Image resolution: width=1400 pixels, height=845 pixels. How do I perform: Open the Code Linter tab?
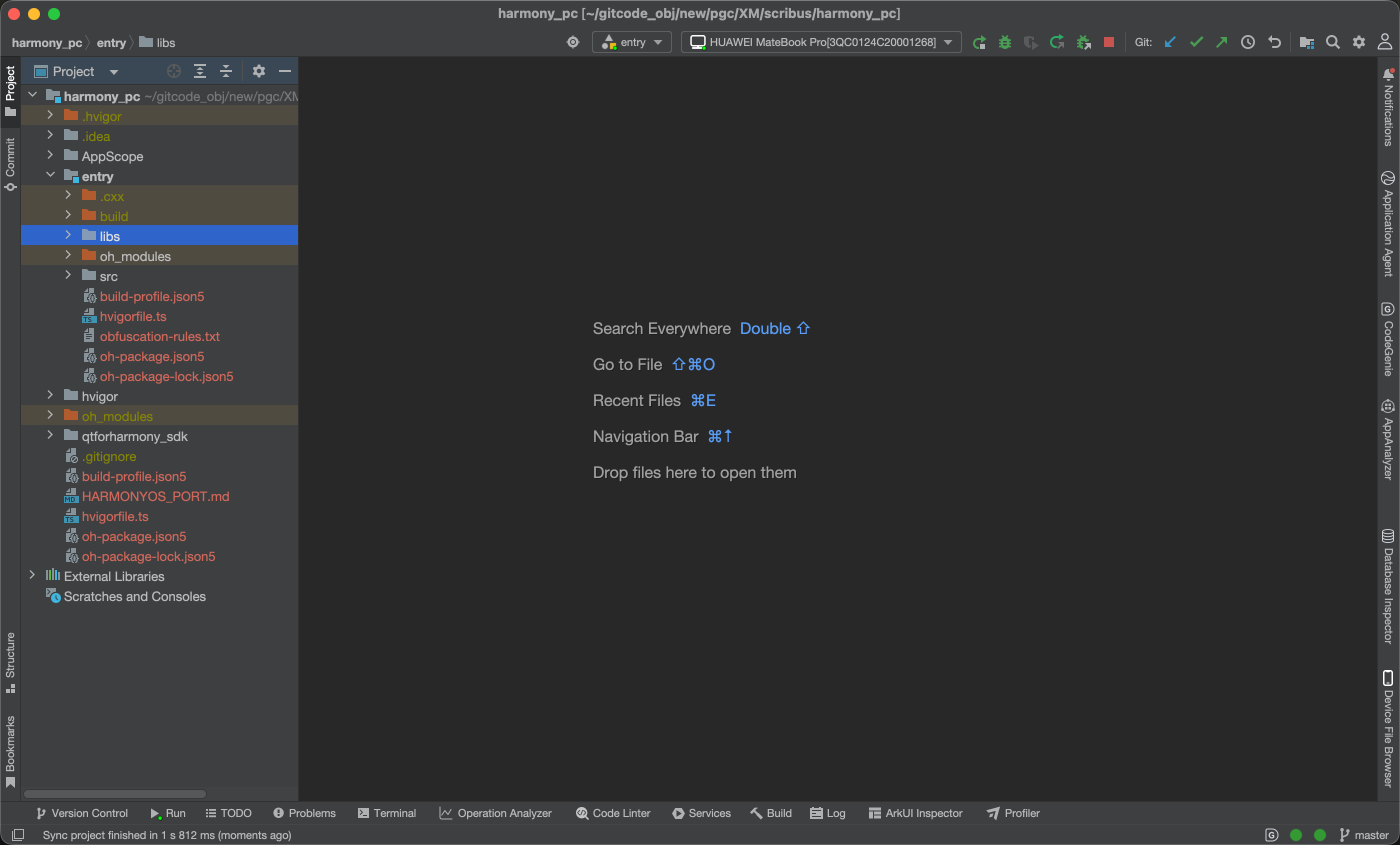[x=613, y=813]
